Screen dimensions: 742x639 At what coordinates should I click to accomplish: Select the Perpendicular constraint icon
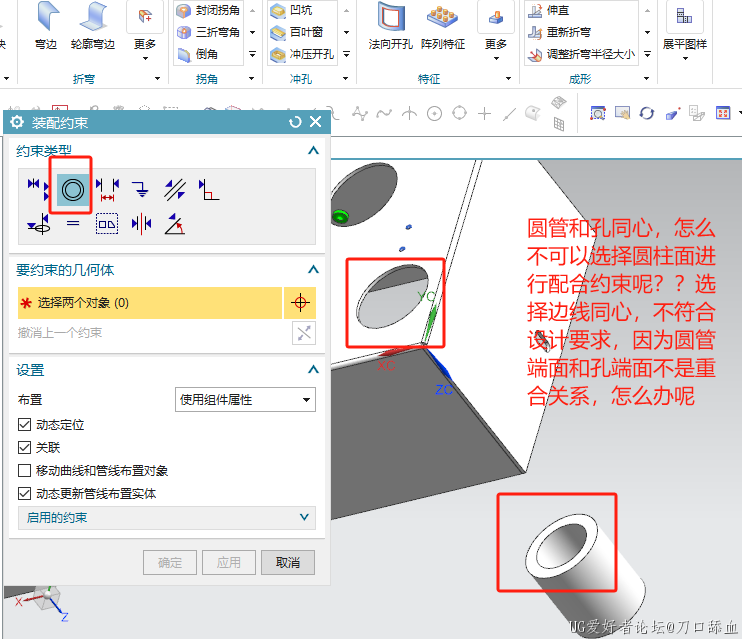click(209, 187)
